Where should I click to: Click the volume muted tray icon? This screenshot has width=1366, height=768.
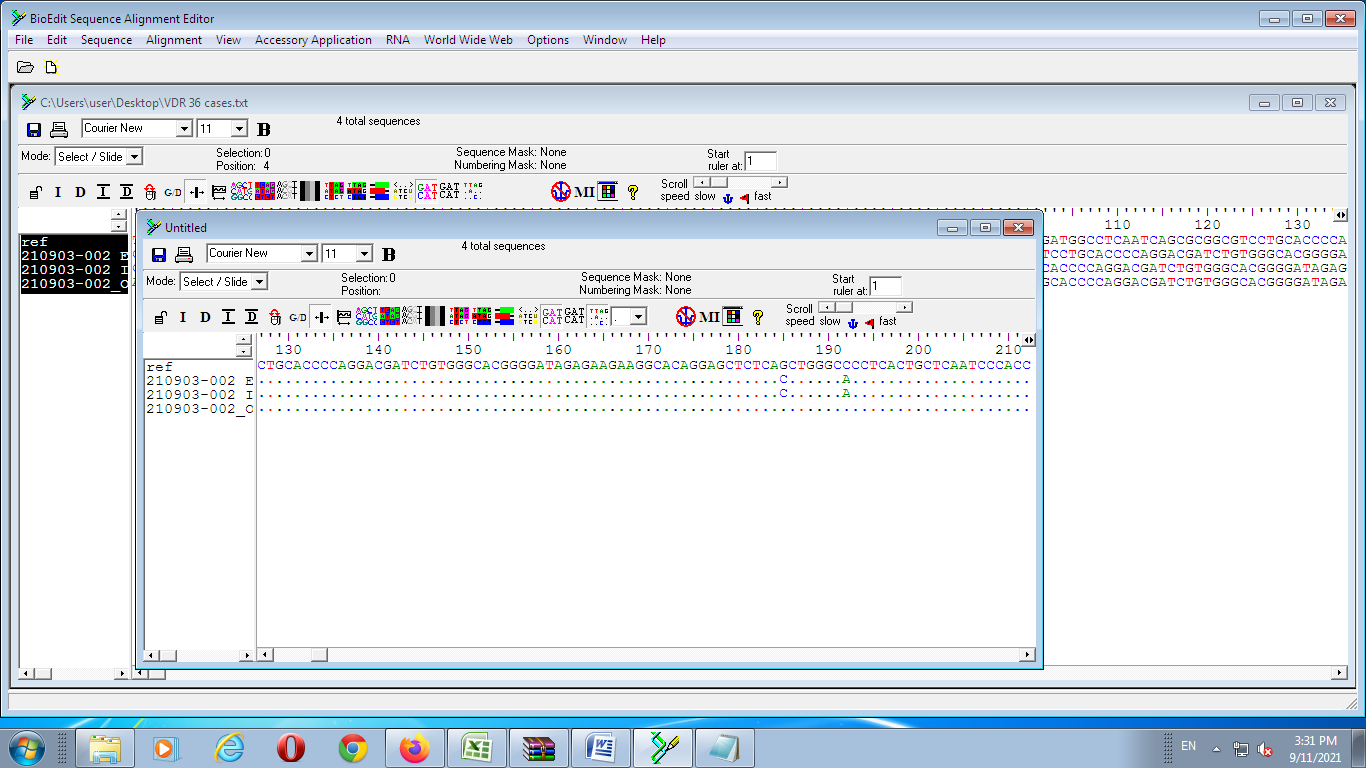[x=1265, y=748]
